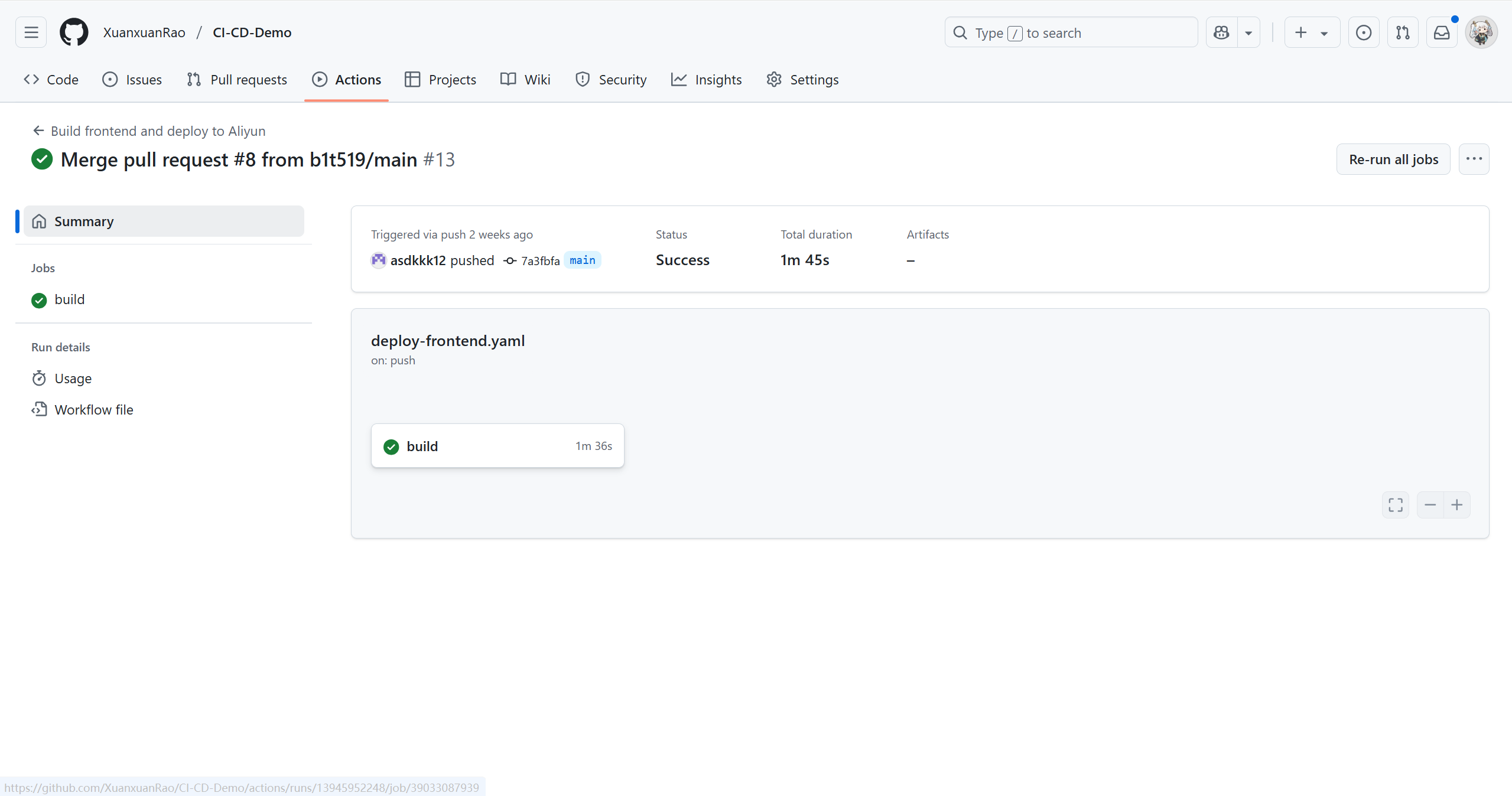Click the issues circle icon in header

(x=1363, y=32)
